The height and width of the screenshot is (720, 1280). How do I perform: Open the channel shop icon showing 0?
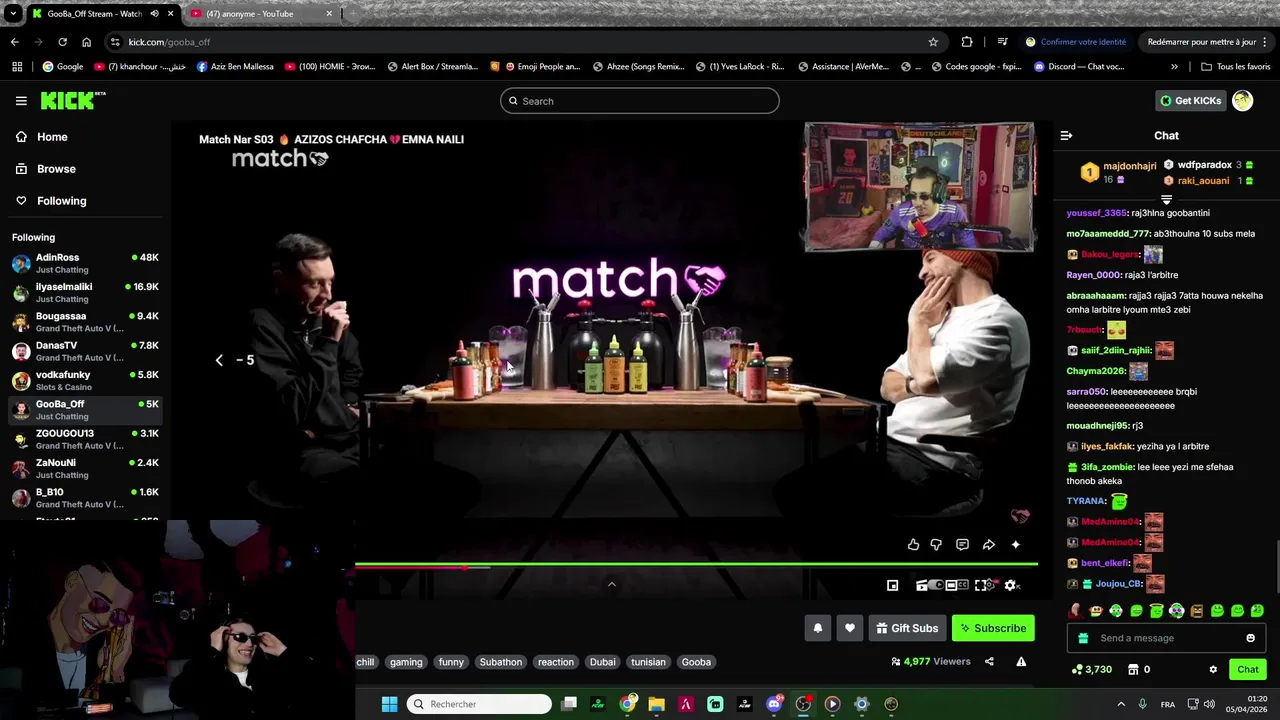coord(1139,669)
